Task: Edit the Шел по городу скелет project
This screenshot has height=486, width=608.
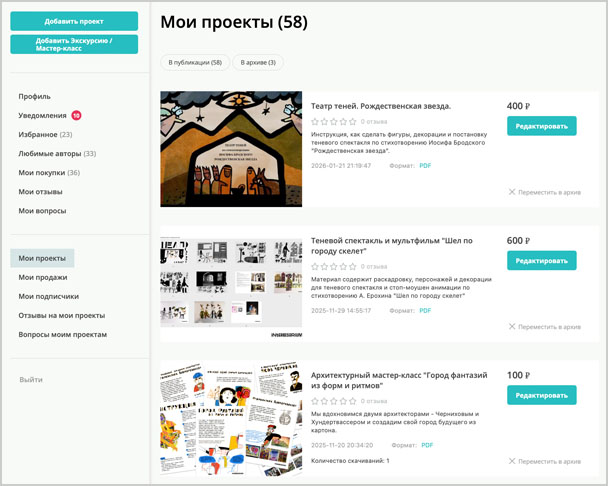Action: click(x=542, y=261)
